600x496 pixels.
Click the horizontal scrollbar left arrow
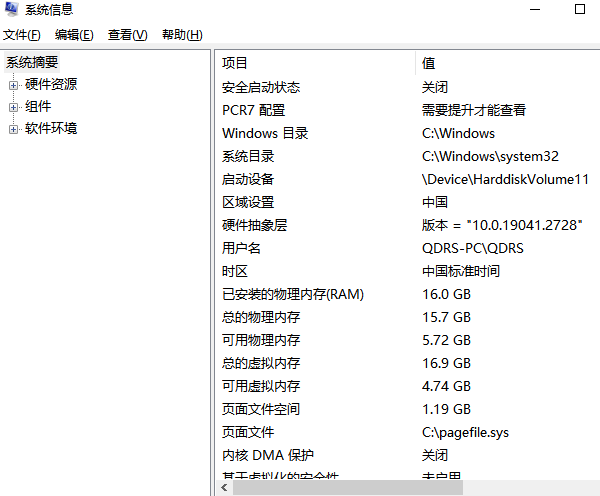(x=224, y=488)
